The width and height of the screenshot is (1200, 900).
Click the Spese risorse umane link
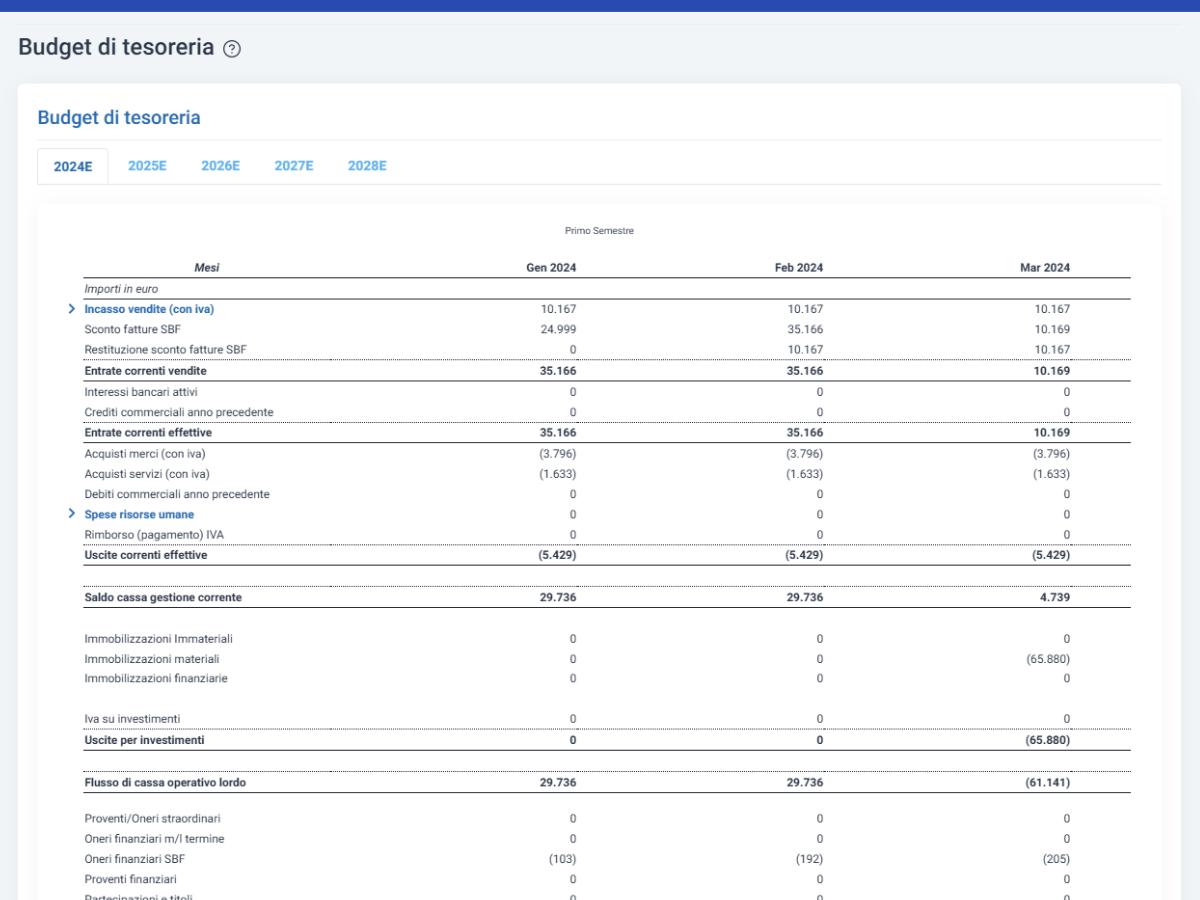(139, 514)
